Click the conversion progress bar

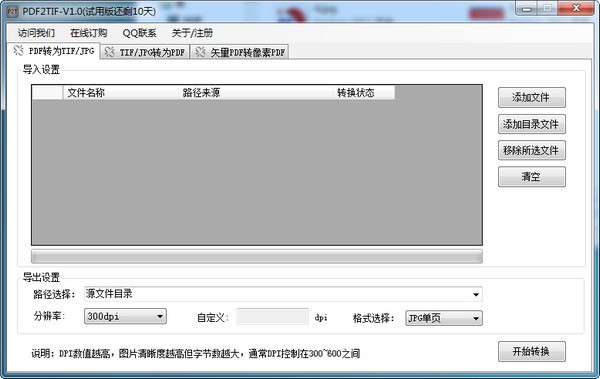[257, 256]
